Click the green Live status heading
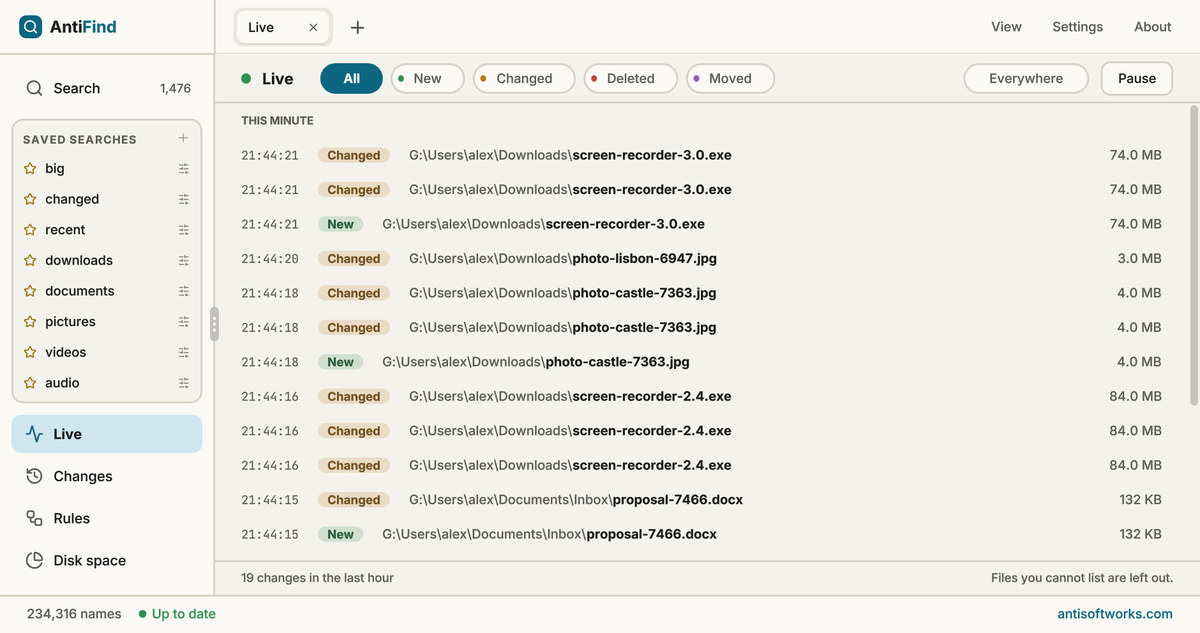The height and width of the screenshot is (633, 1200). [x=267, y=79]
